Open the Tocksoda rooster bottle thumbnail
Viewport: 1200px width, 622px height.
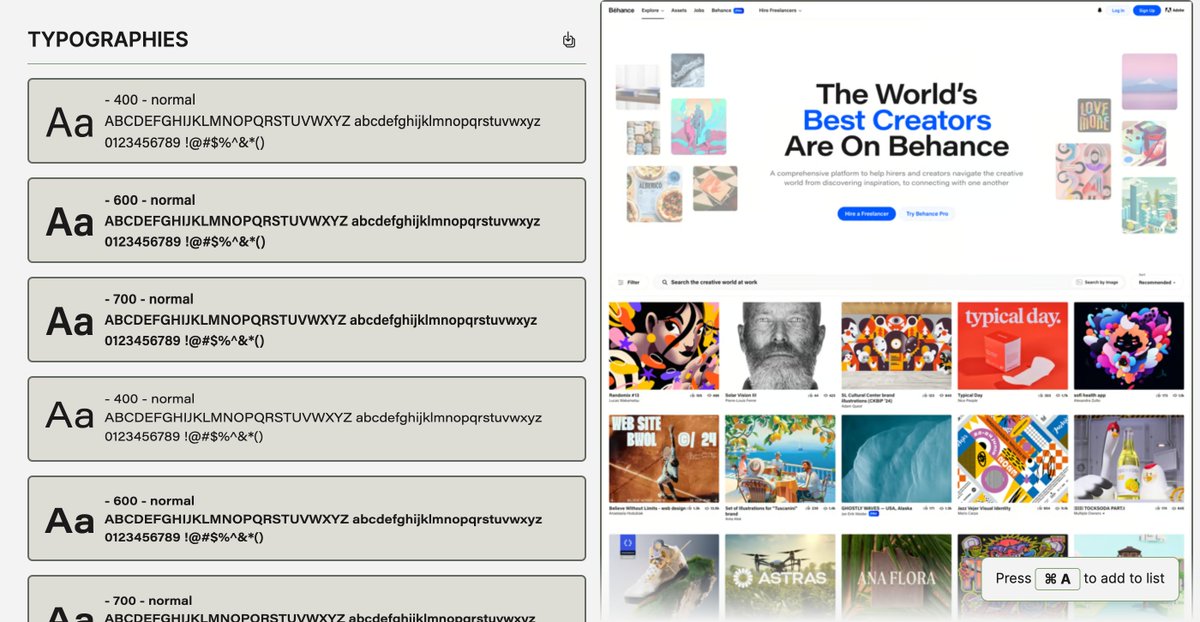[x=1128, y=459]
